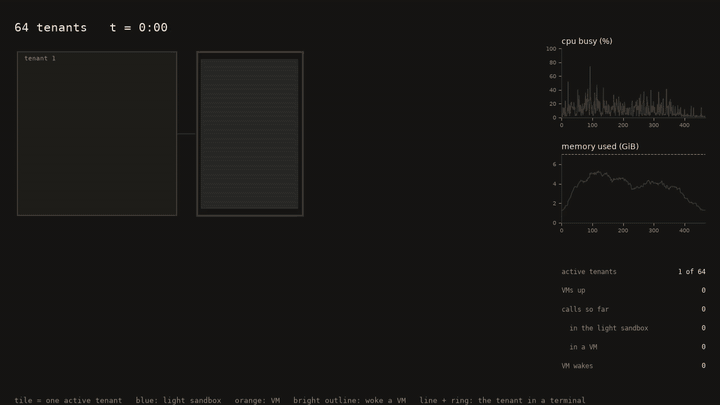
Task: Select the "t = 0:00" time readout
Action: pyautogui.click(x=139, y=28)
